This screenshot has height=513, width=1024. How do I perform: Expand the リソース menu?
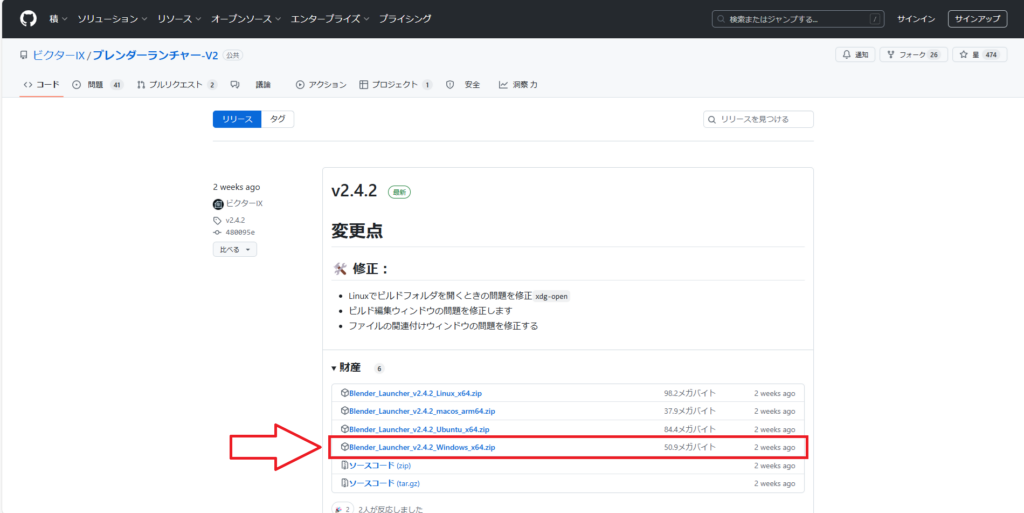179,19
